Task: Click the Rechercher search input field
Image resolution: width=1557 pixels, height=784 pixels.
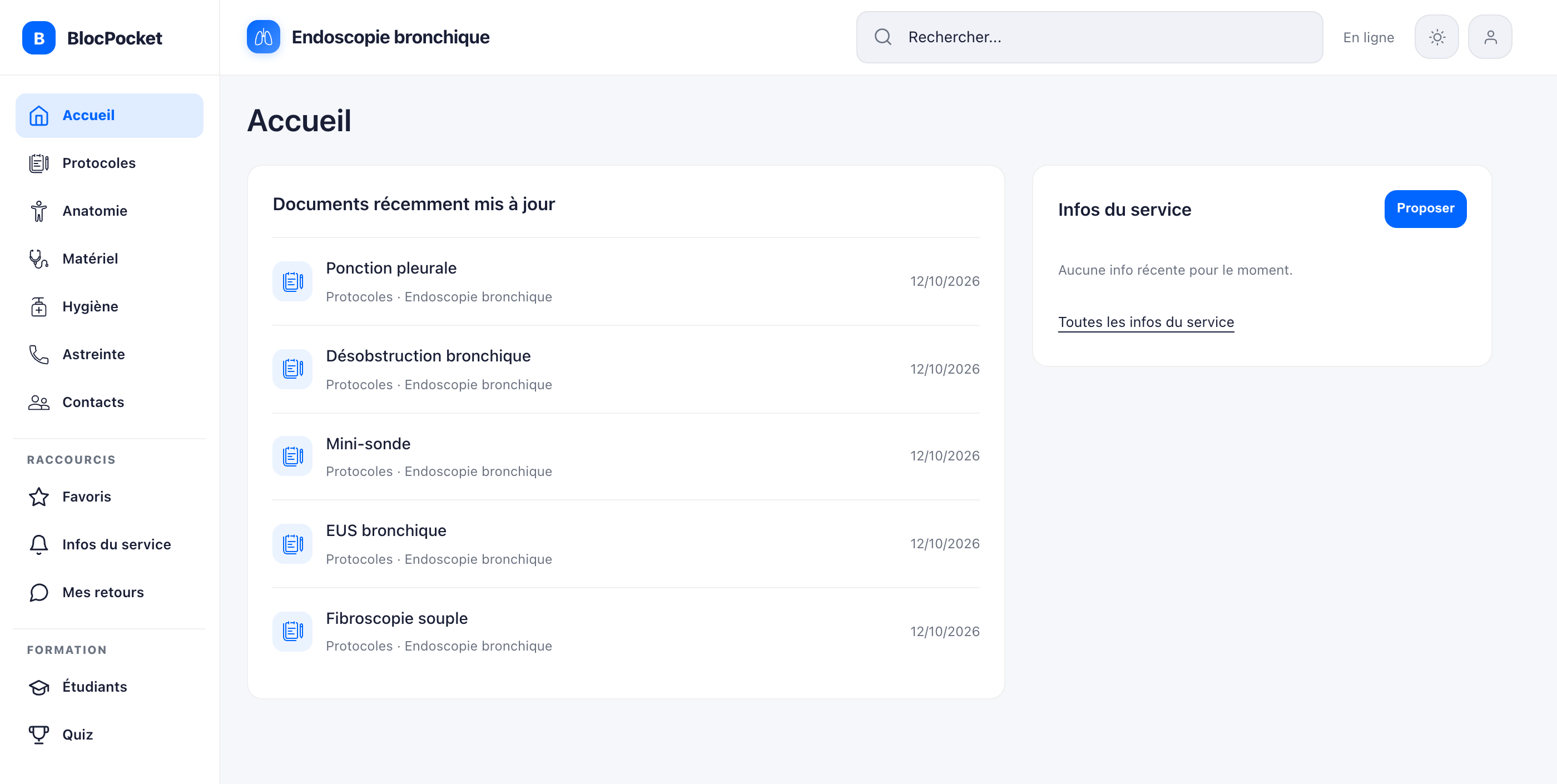Action: (1089, 37)
